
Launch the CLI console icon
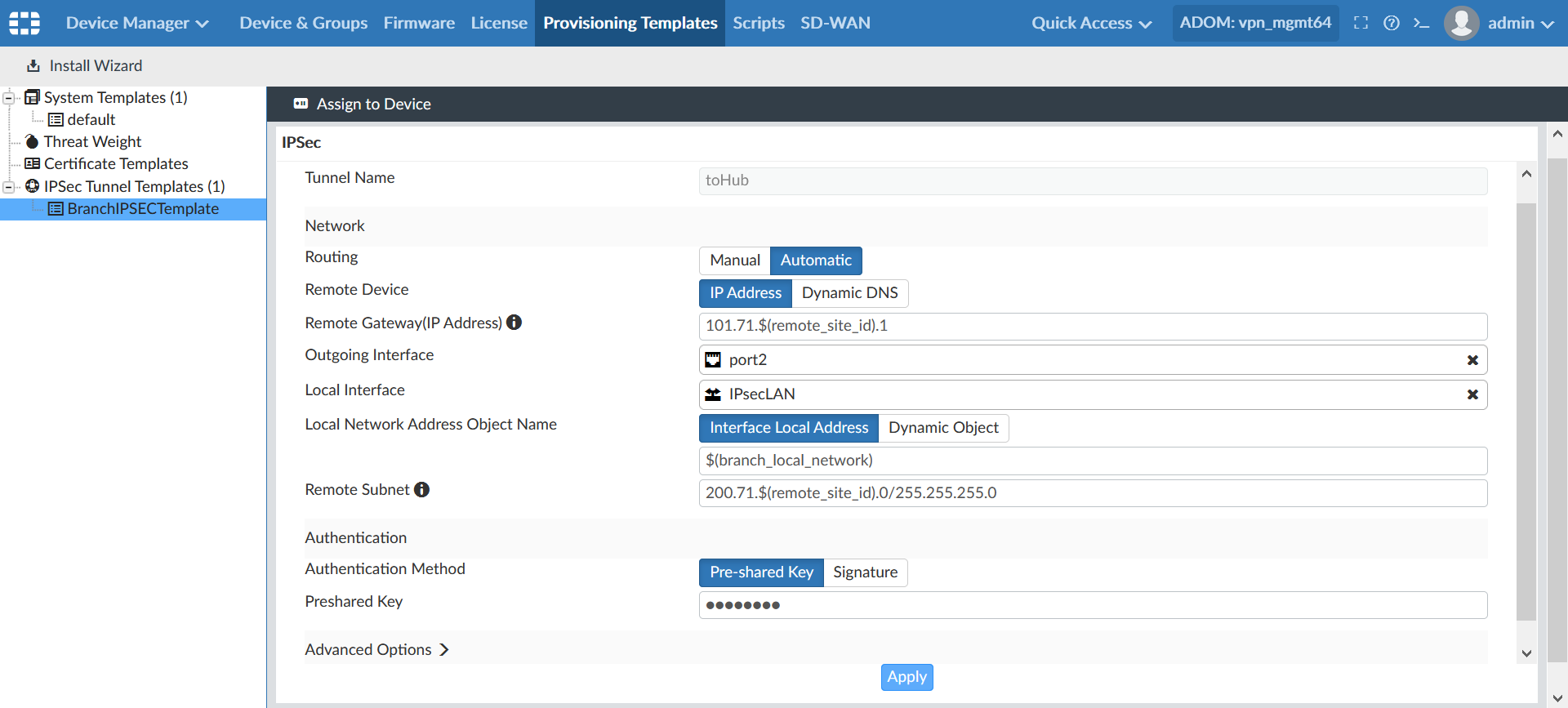pyautogui.click(x=1422, y=23)
